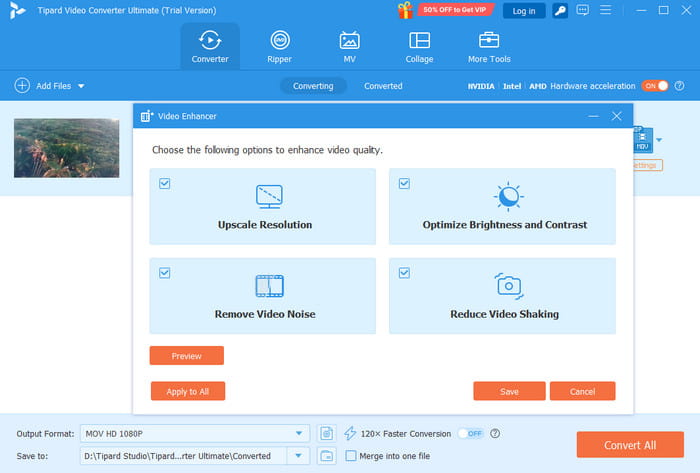Screen dimensions: 700x473
Task: Toggle Hardware acceleration switch
Action: point(655,86)
